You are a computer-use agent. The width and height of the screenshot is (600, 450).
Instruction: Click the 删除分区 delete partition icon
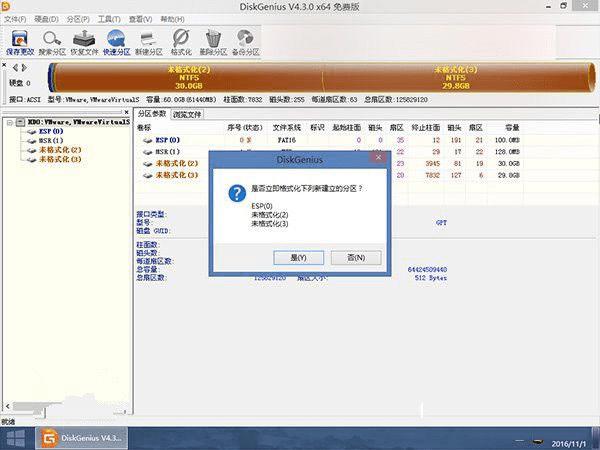[213, 43]
